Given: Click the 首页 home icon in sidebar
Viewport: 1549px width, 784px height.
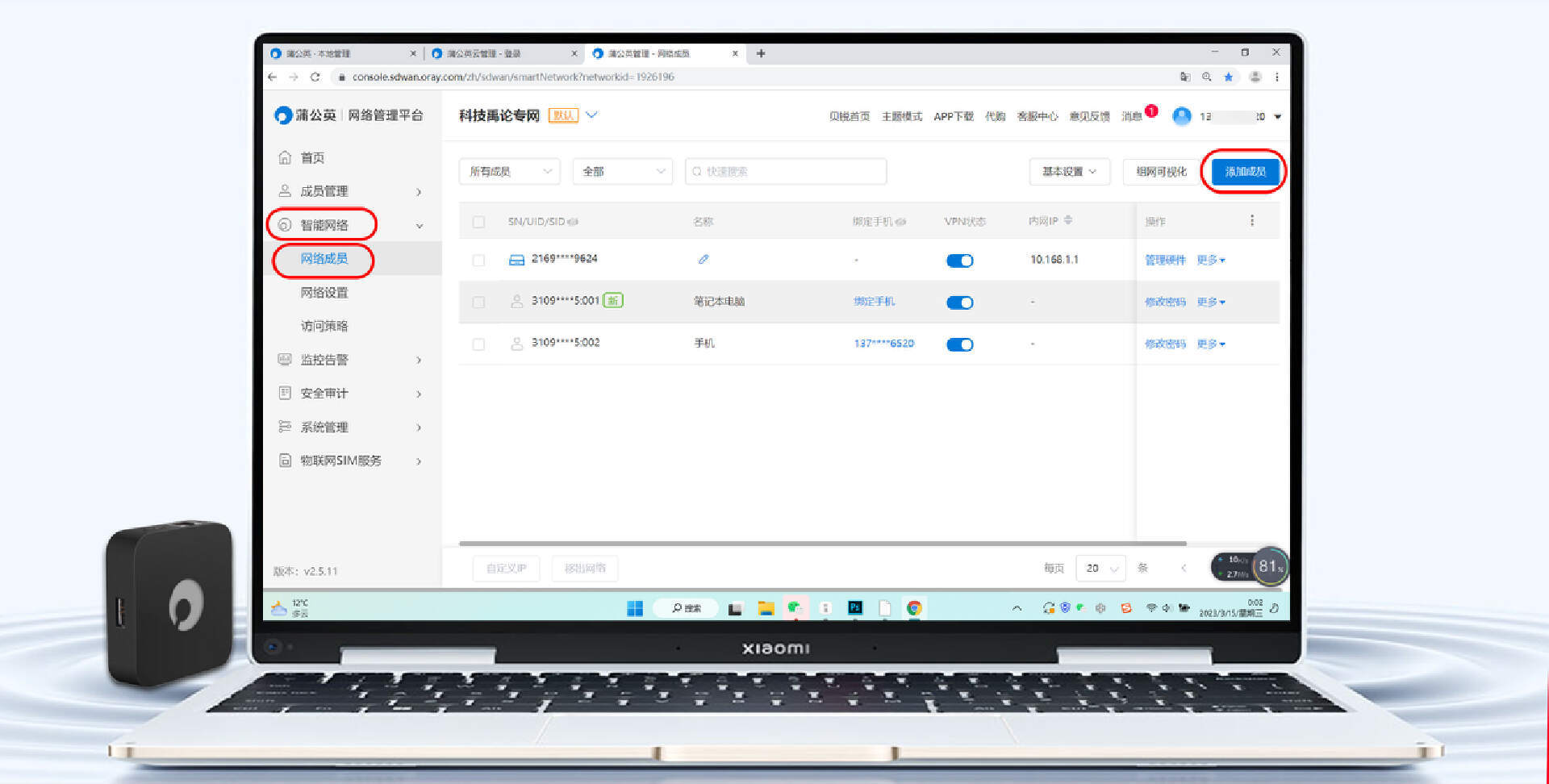Looking at the screenshot, I should 285,158.
